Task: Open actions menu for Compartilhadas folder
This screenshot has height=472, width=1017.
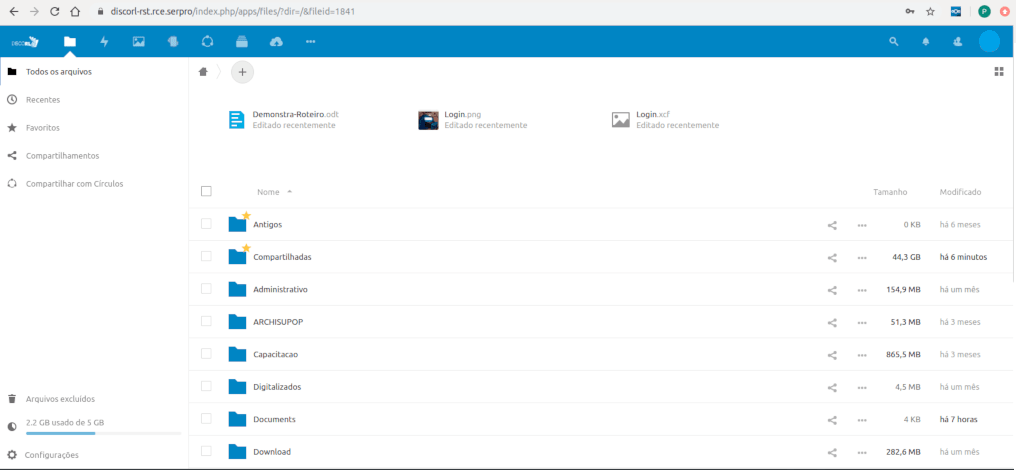Action: tap(862, 258)
